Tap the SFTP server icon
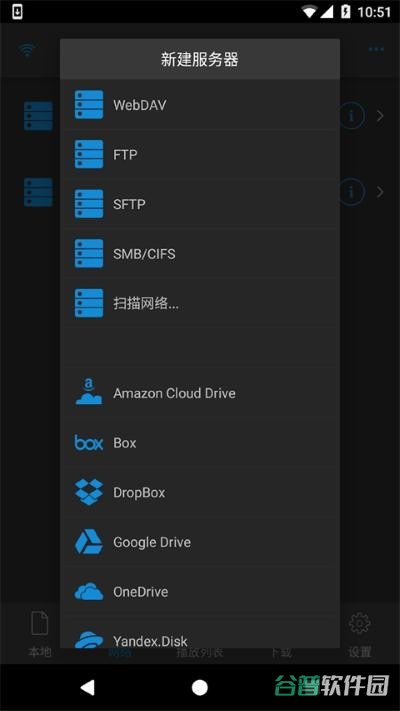 (89, 204)
